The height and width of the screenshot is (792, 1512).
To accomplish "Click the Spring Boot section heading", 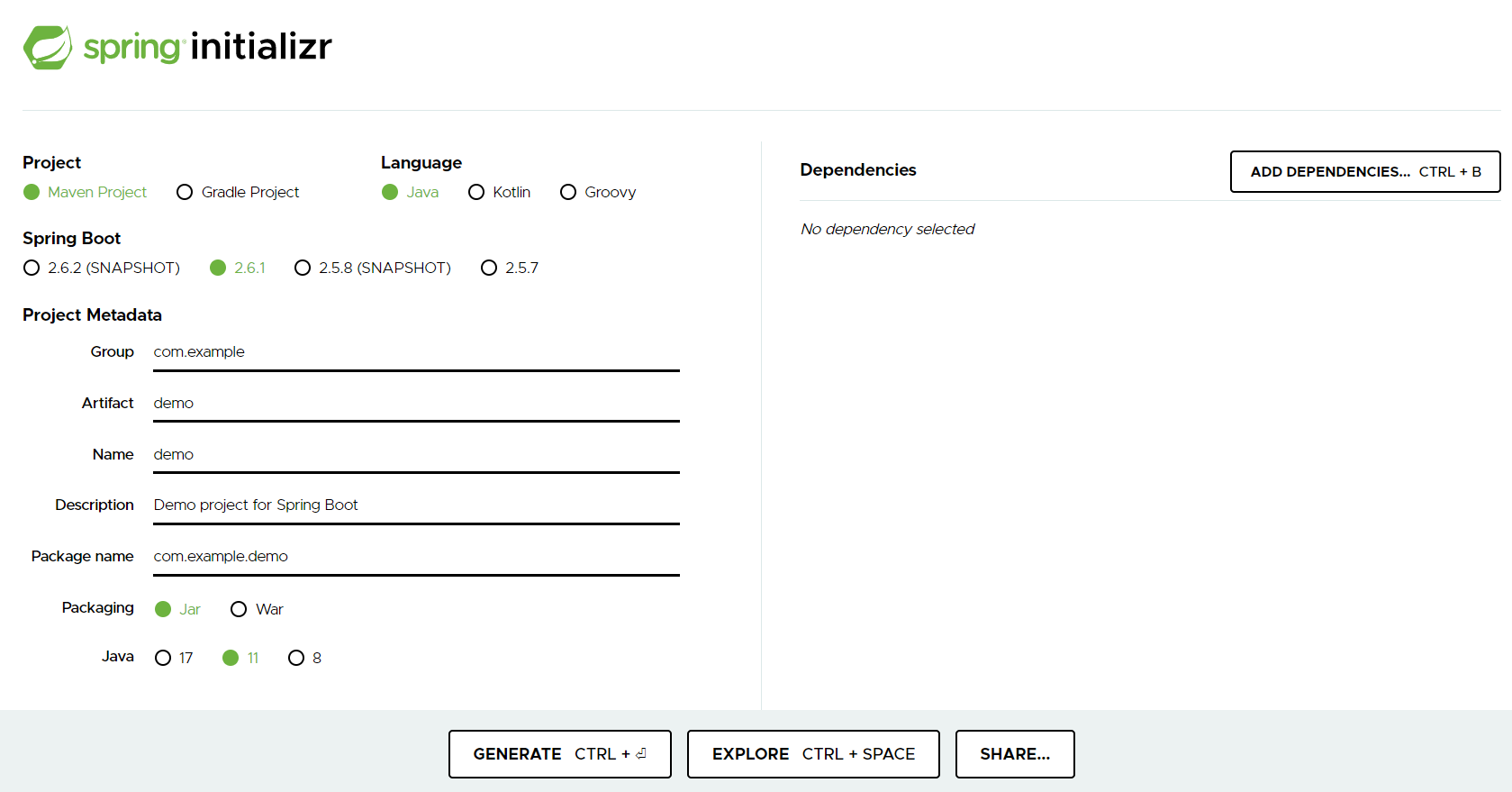I will [71, 238].
